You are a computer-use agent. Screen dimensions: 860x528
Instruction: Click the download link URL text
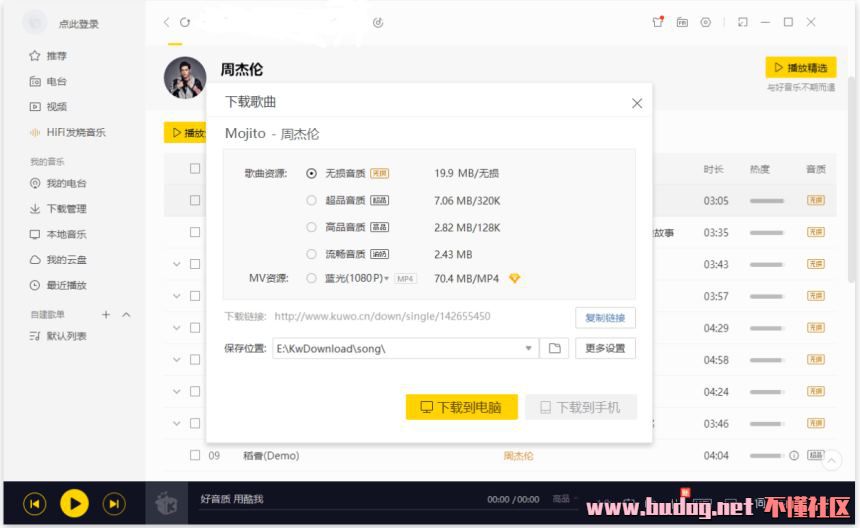[x=382, y=316]
